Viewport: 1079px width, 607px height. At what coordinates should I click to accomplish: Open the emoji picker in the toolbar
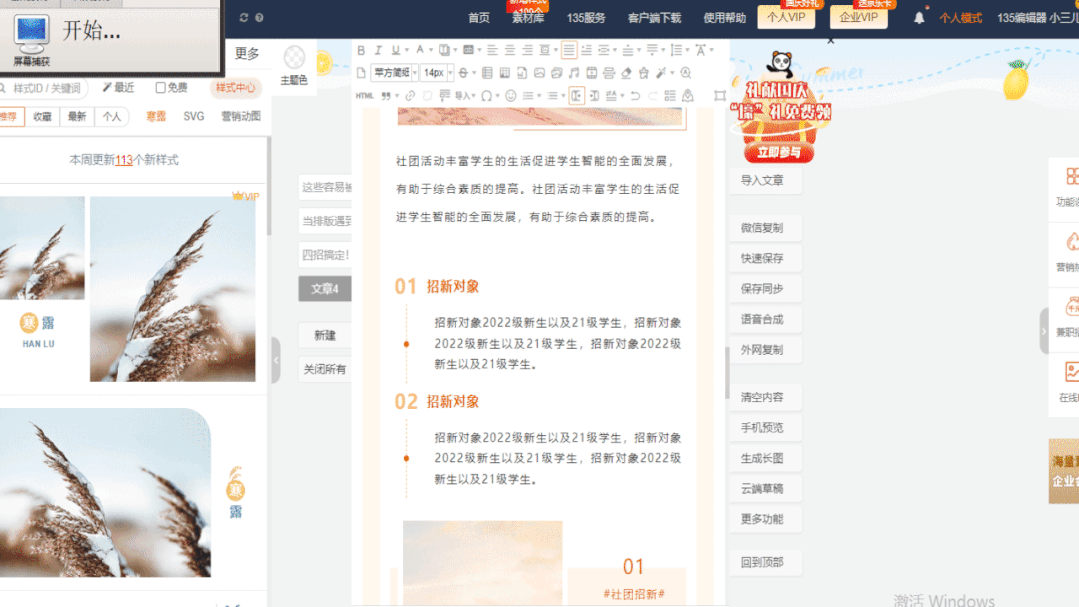[x=512, y=96]
